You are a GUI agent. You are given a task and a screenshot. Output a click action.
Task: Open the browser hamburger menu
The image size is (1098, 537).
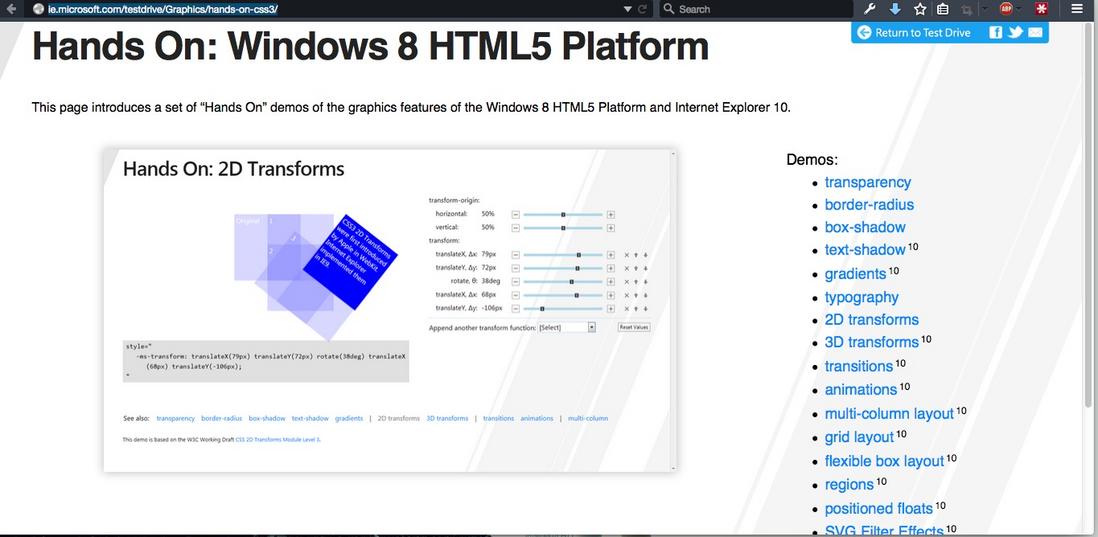(1077, 9)
